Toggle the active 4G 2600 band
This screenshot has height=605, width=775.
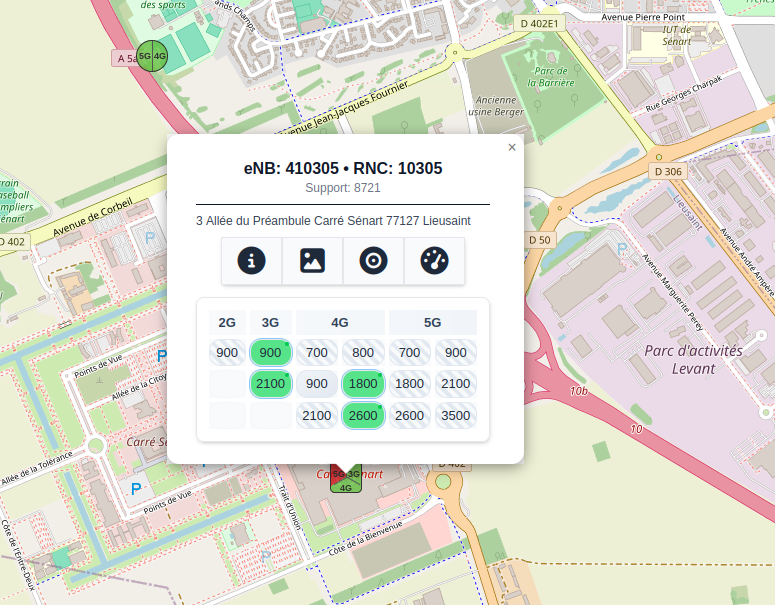(x=363, y=416)
